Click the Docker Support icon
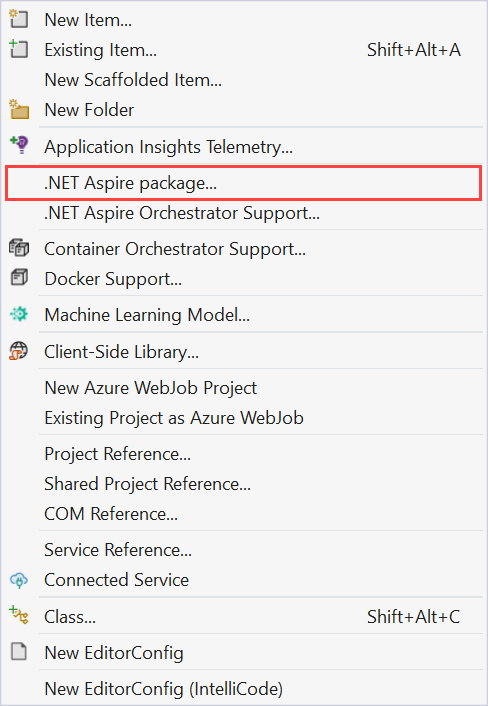The width and height of the screenshot is (488, 706). [x=19, y=278]
